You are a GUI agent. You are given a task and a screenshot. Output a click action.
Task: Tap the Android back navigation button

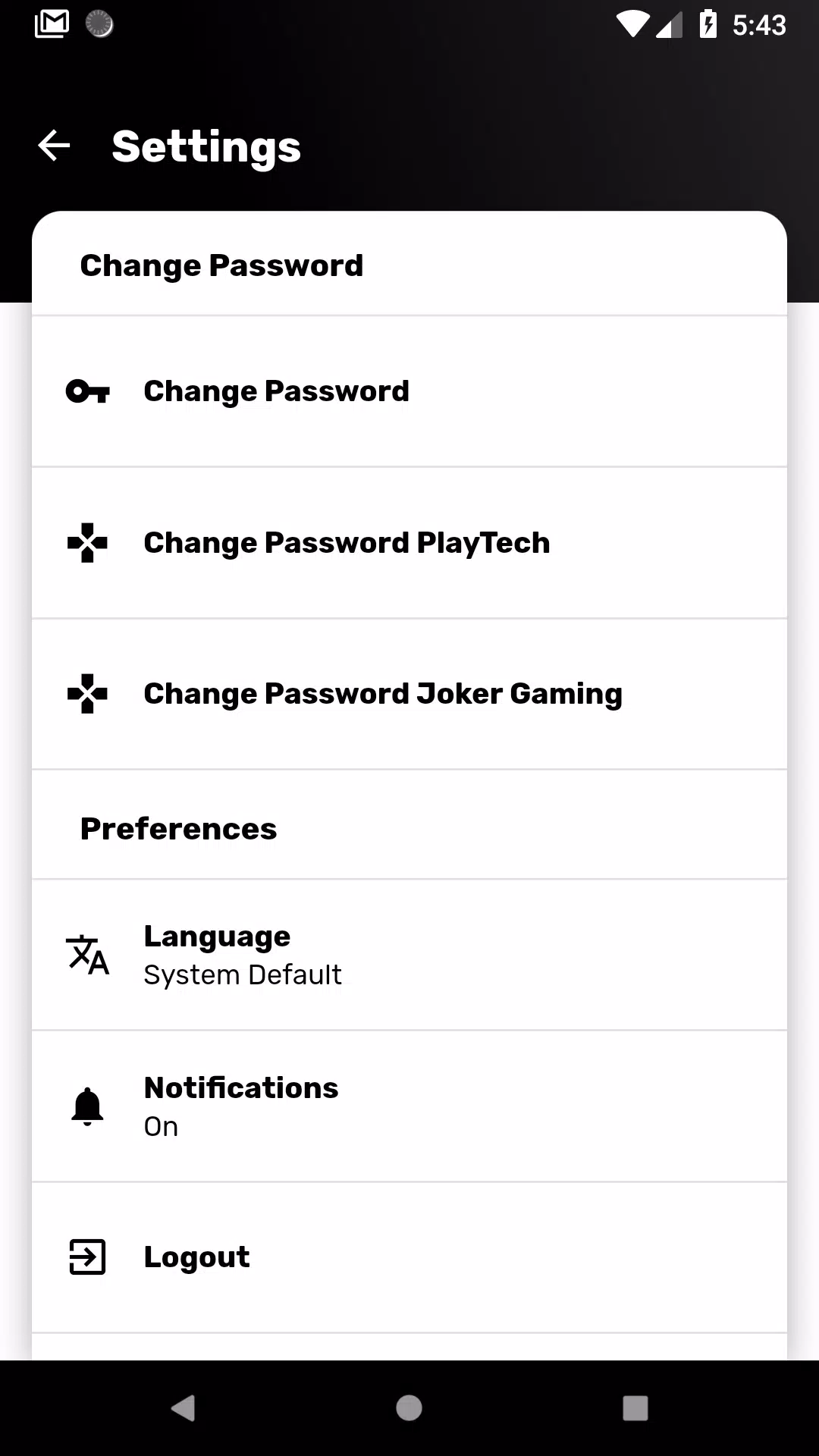coord(183,1408)
